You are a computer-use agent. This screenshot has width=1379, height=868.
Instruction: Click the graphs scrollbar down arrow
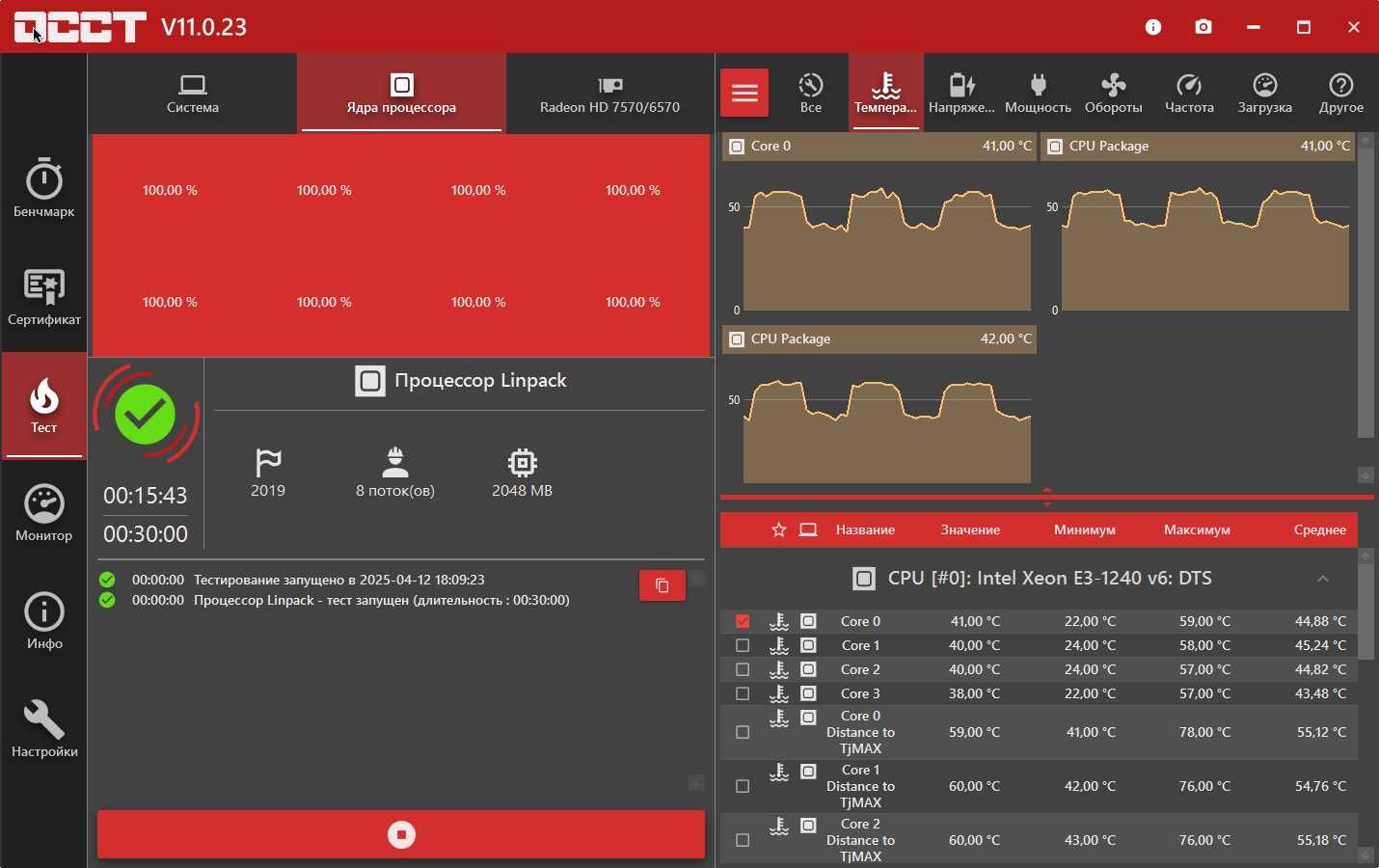point(1367,475)
